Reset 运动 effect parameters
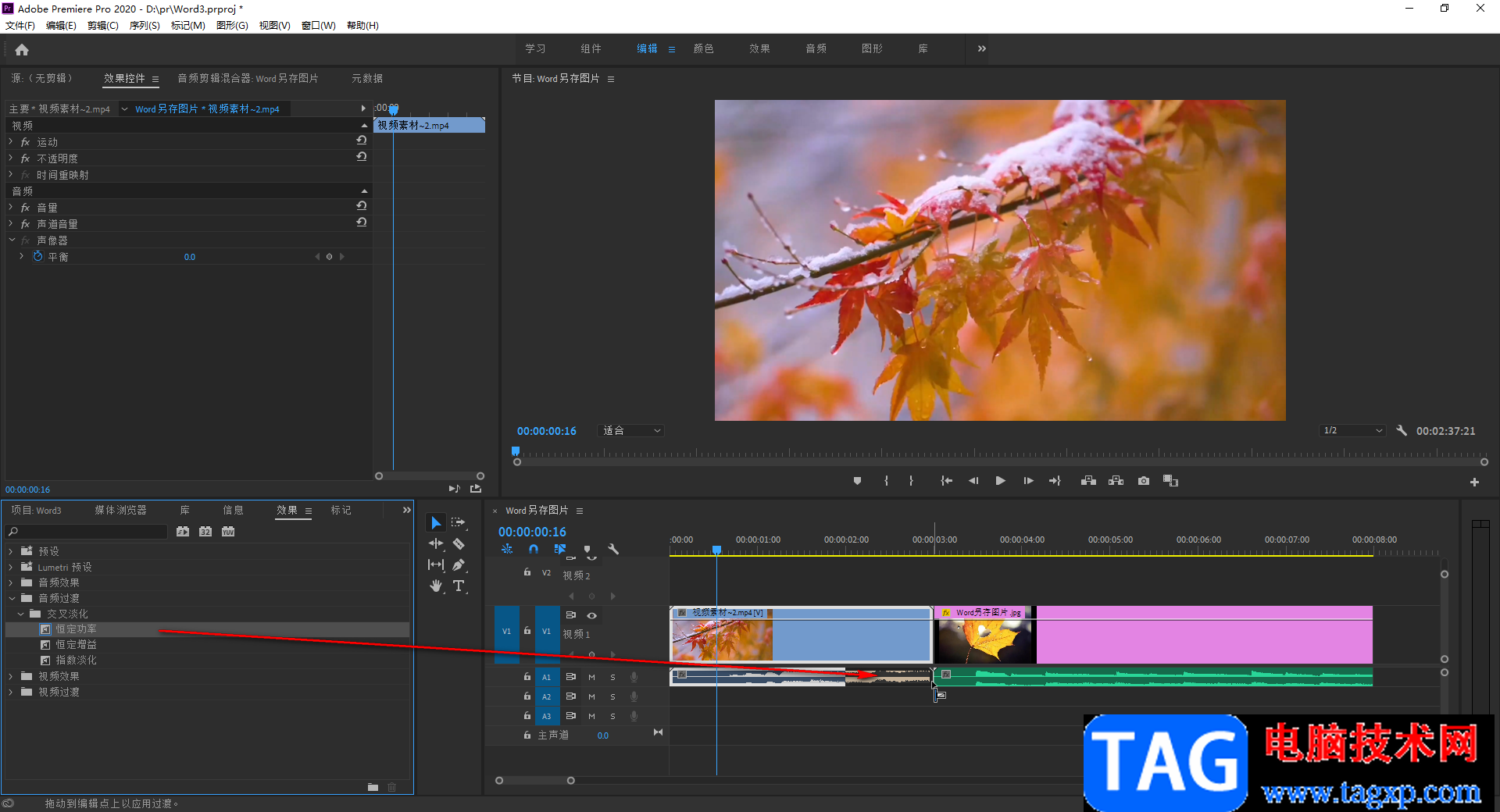The height and width of the screenshot is (812, 1500). click(x=362, y=141)
